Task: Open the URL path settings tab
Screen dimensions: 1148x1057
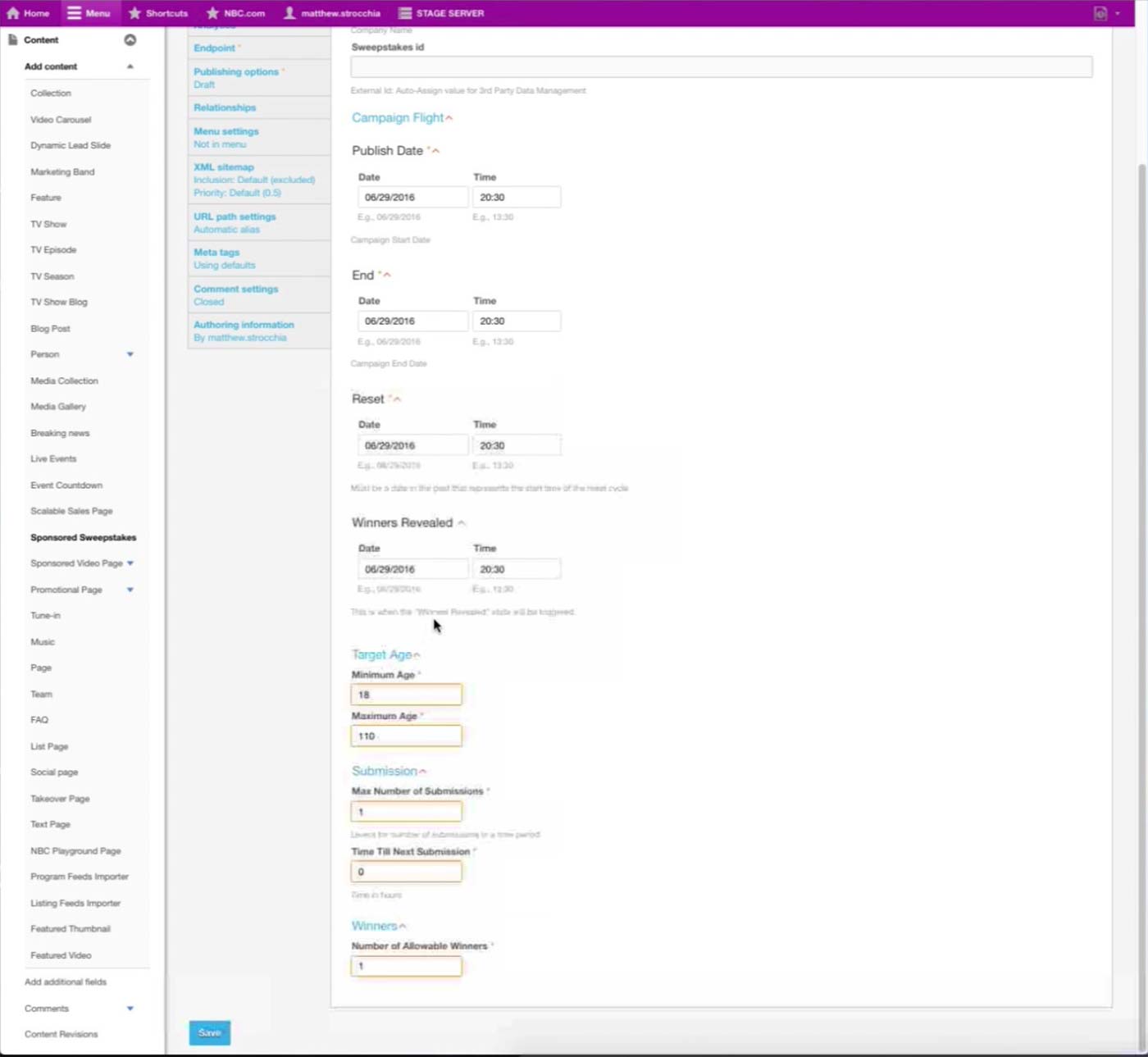Action: 235,217
